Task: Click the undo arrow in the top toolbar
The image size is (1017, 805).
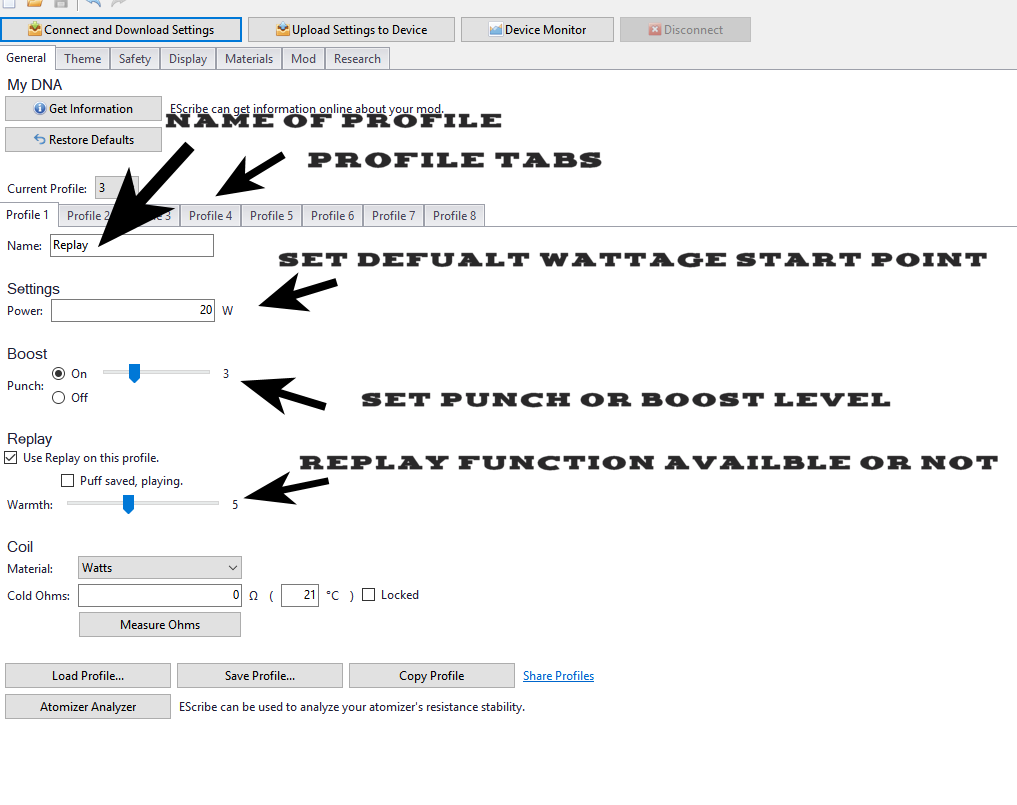Action: click(96, 4)
